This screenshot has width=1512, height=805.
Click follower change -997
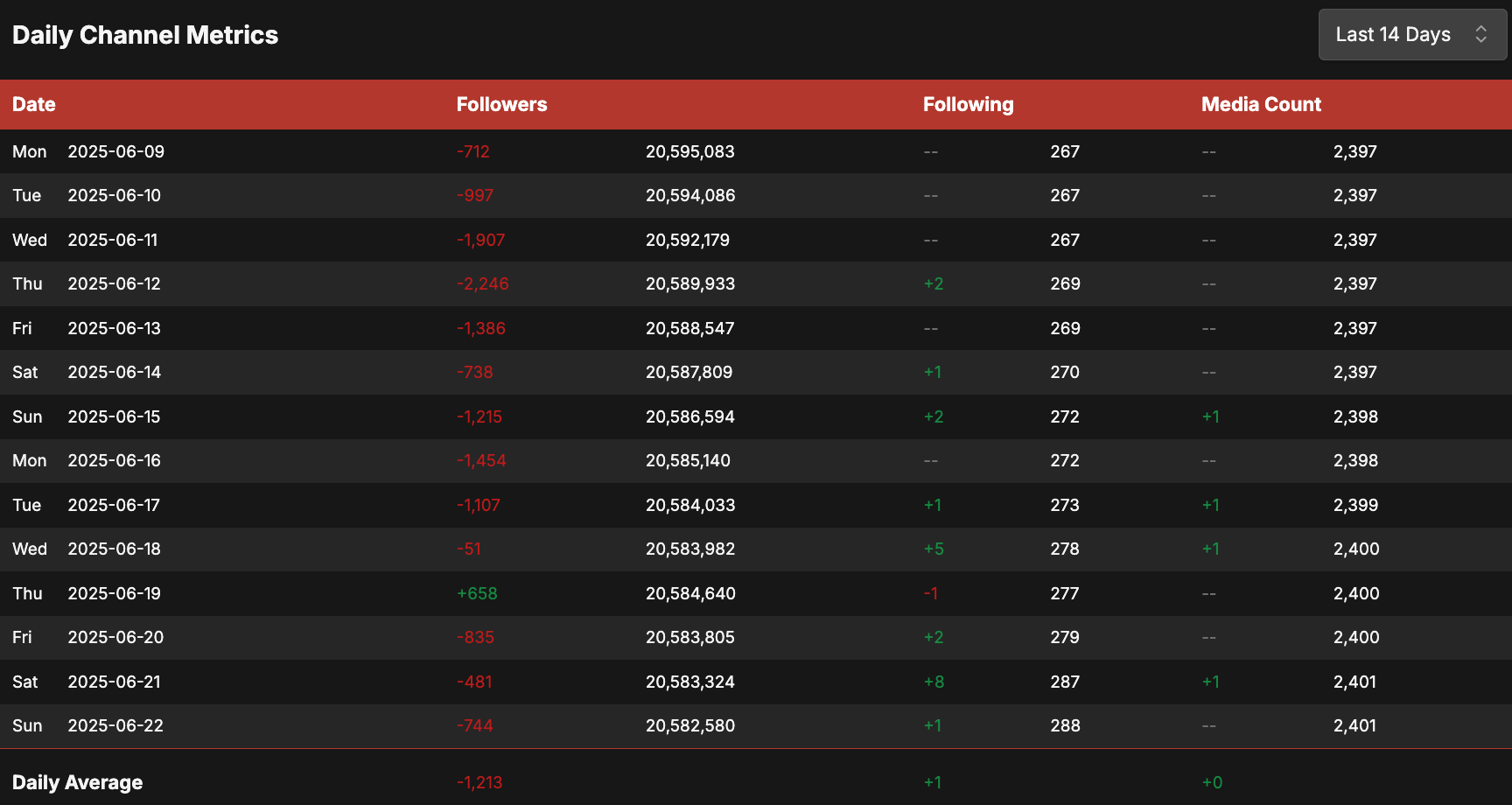coord(475,196)
